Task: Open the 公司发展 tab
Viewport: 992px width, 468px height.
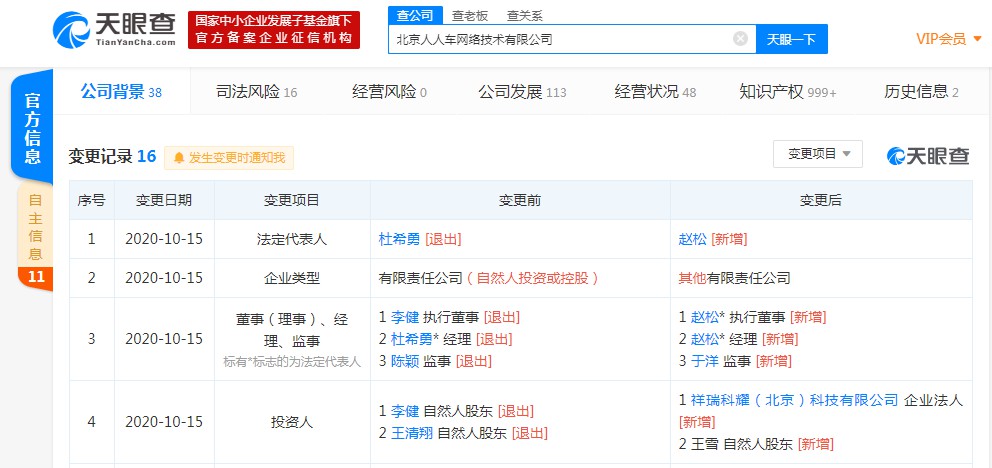Action: coord(522,92)
